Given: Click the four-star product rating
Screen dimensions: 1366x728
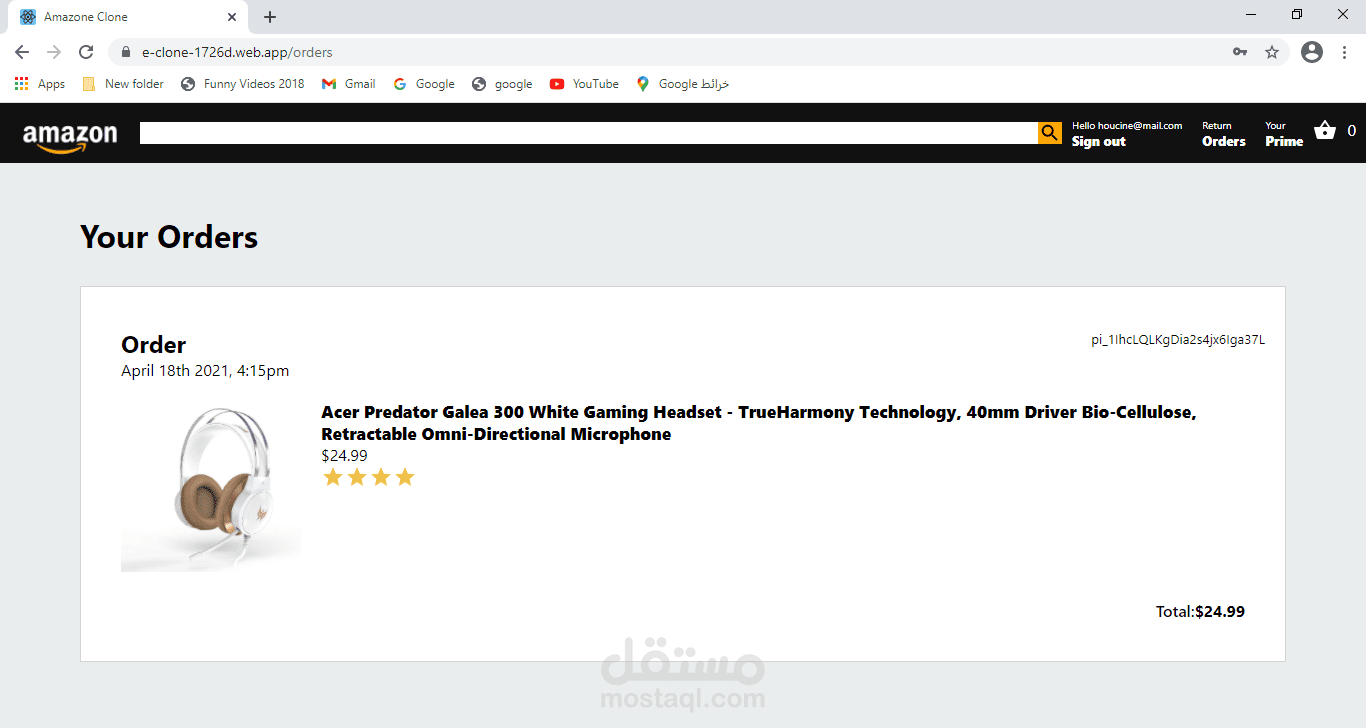Looking at the screenshot, I should point(369,478).
